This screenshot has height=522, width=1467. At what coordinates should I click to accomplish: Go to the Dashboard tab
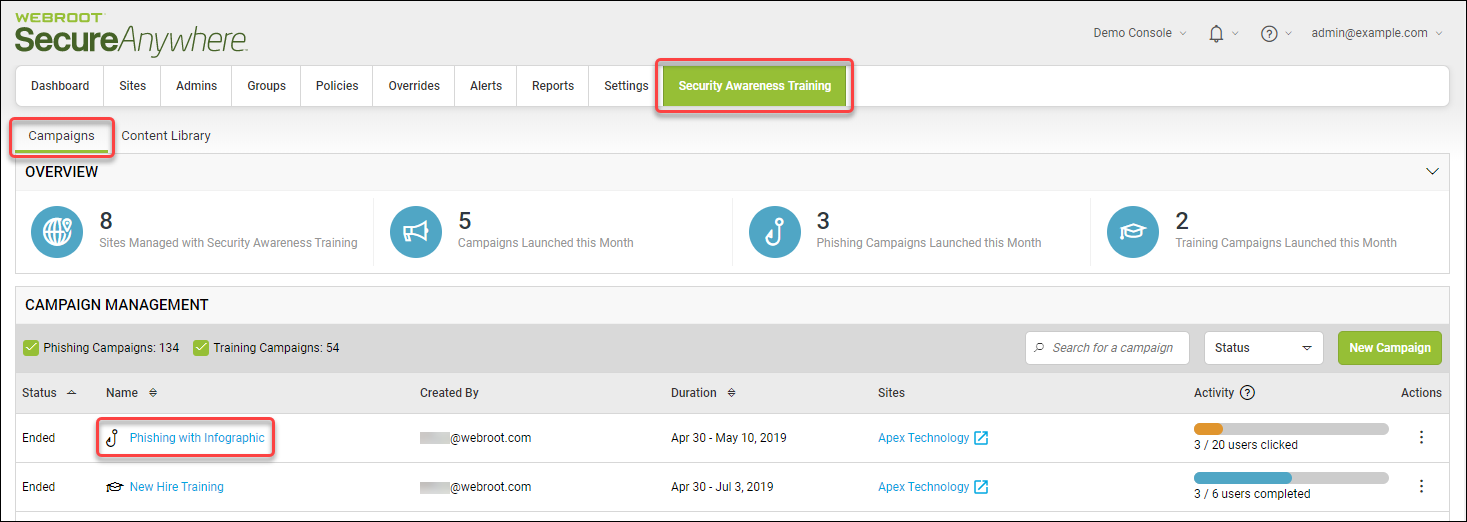coord(60,86)
